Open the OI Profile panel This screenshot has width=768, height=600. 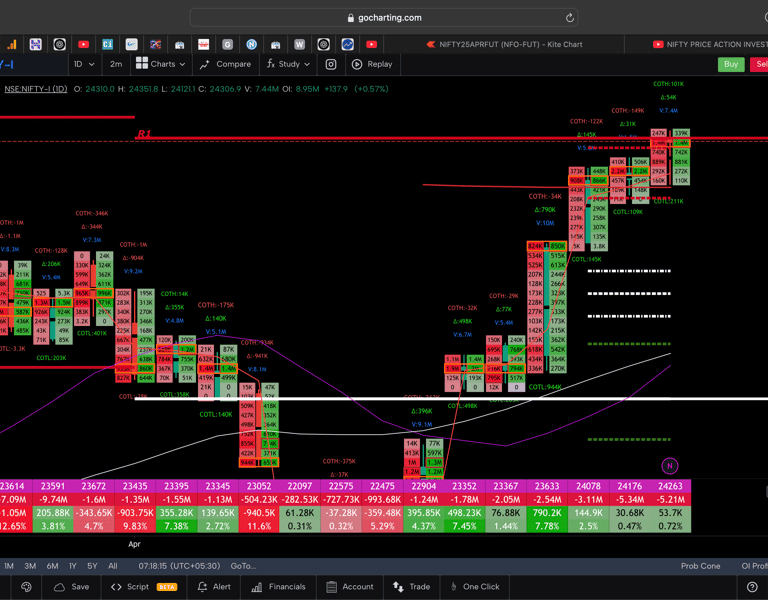[754, 566]
